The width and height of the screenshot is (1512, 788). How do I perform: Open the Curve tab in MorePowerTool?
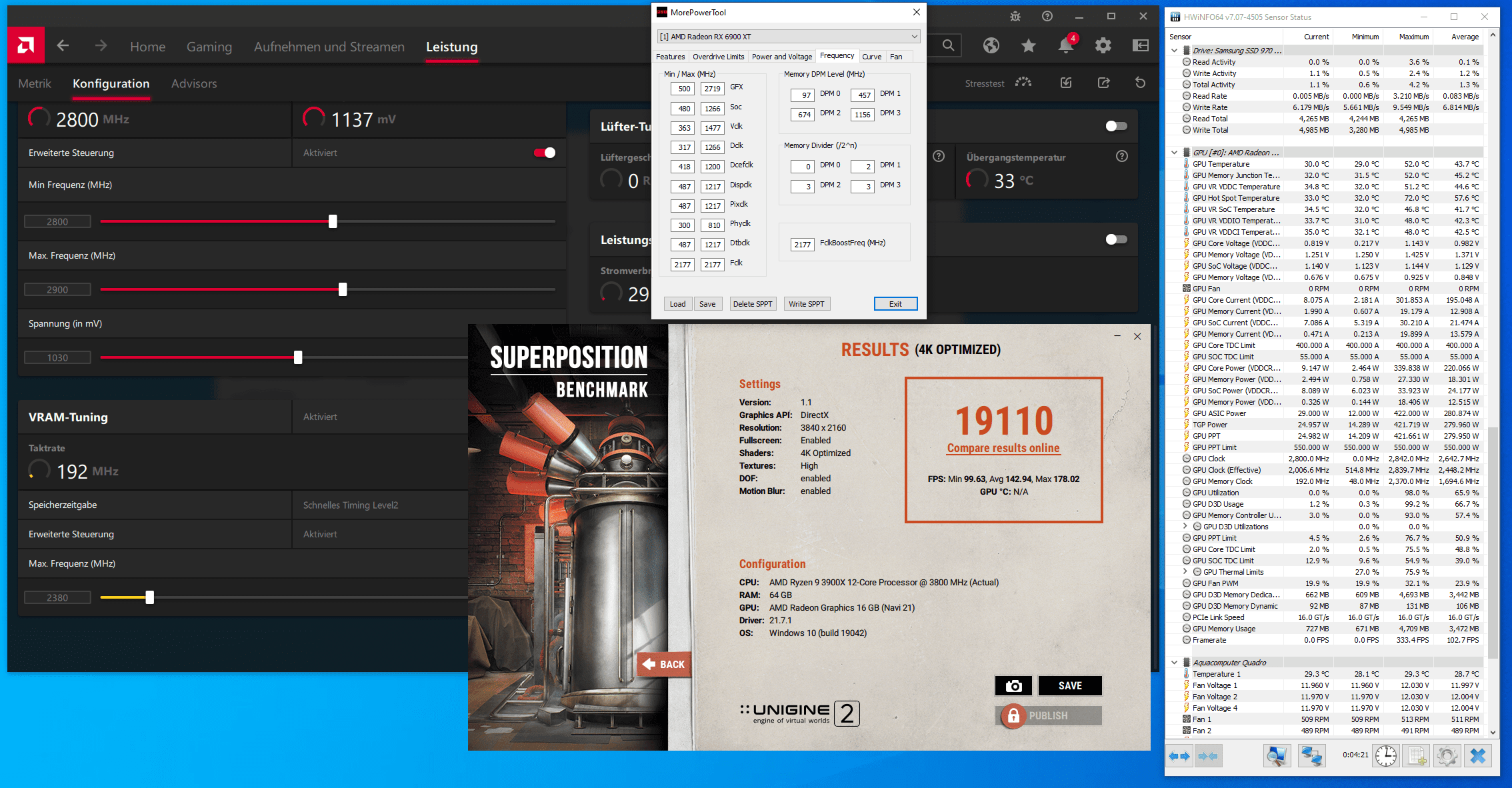871,57
